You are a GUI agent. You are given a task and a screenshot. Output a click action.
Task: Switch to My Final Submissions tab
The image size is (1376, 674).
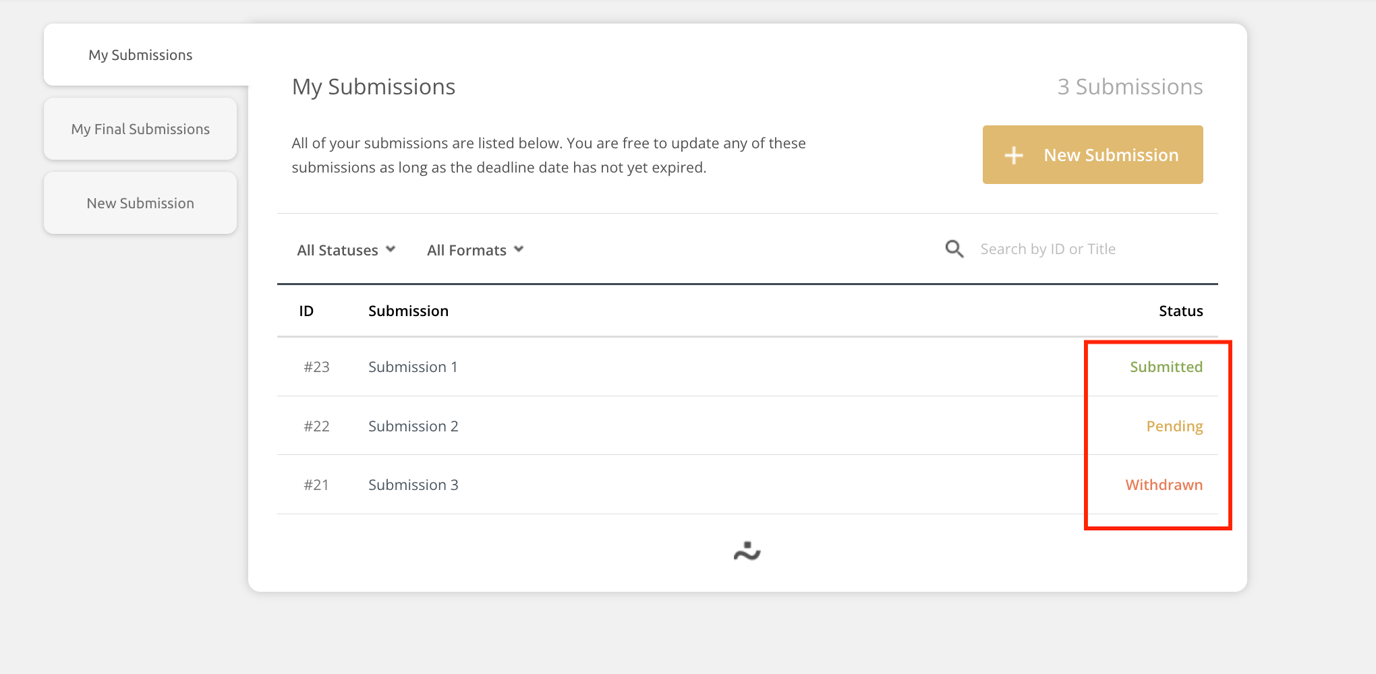(139, 128)
